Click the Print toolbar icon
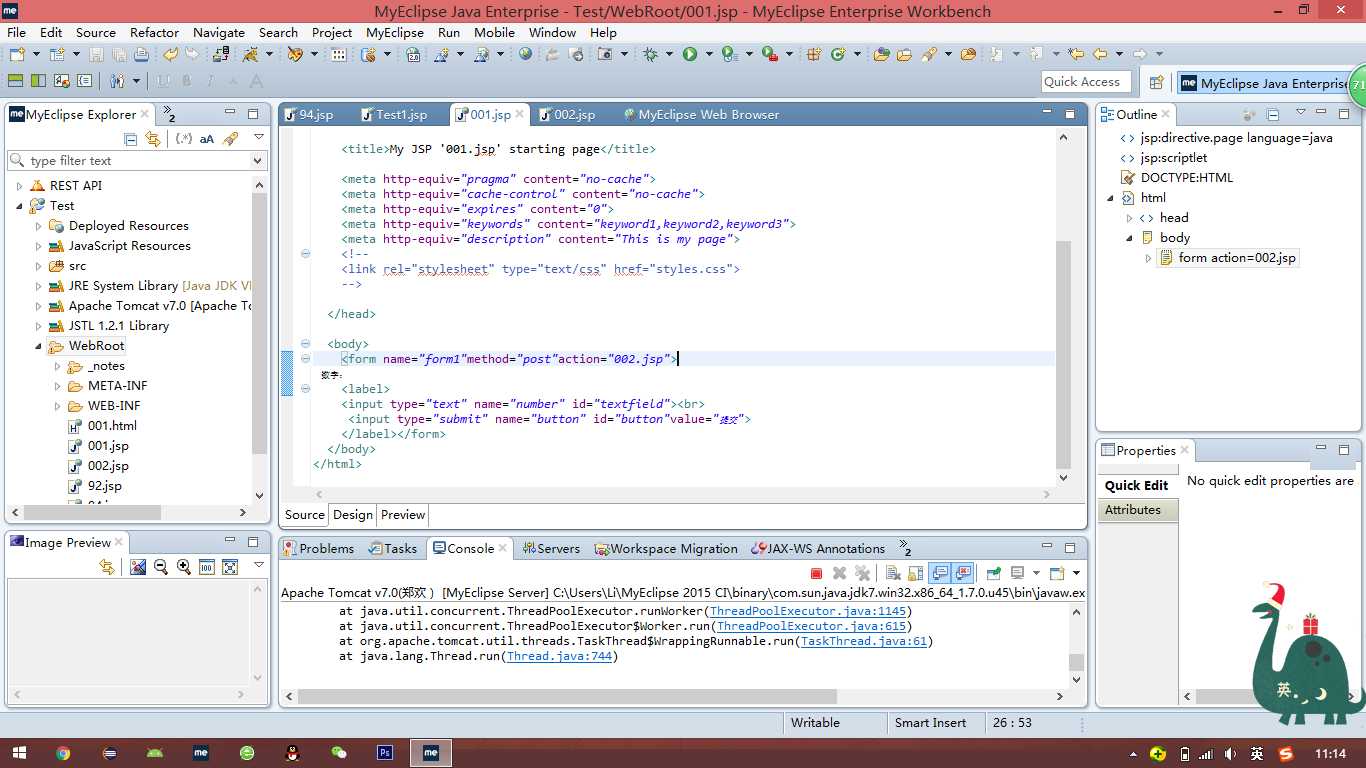Viewport: 1366px width, 768px height. point(141,54)
